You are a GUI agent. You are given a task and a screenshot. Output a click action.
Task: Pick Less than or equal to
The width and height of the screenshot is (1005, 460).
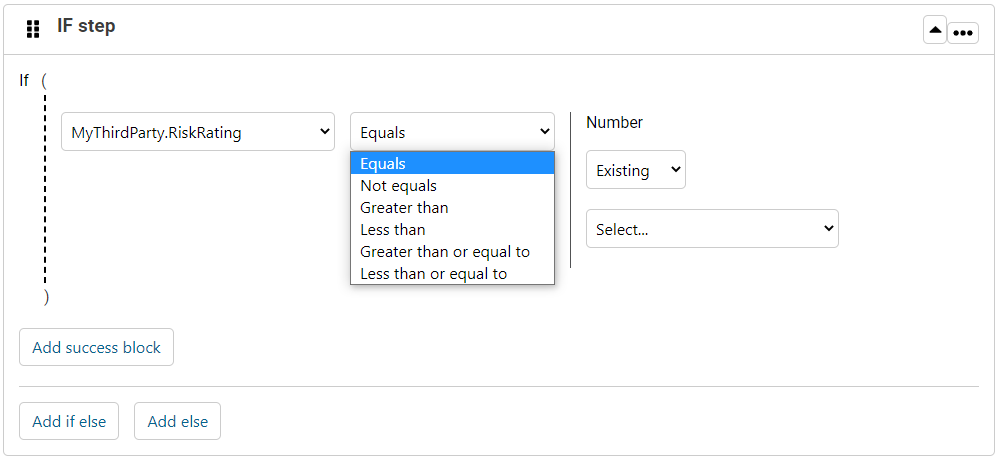pos(453,274)
